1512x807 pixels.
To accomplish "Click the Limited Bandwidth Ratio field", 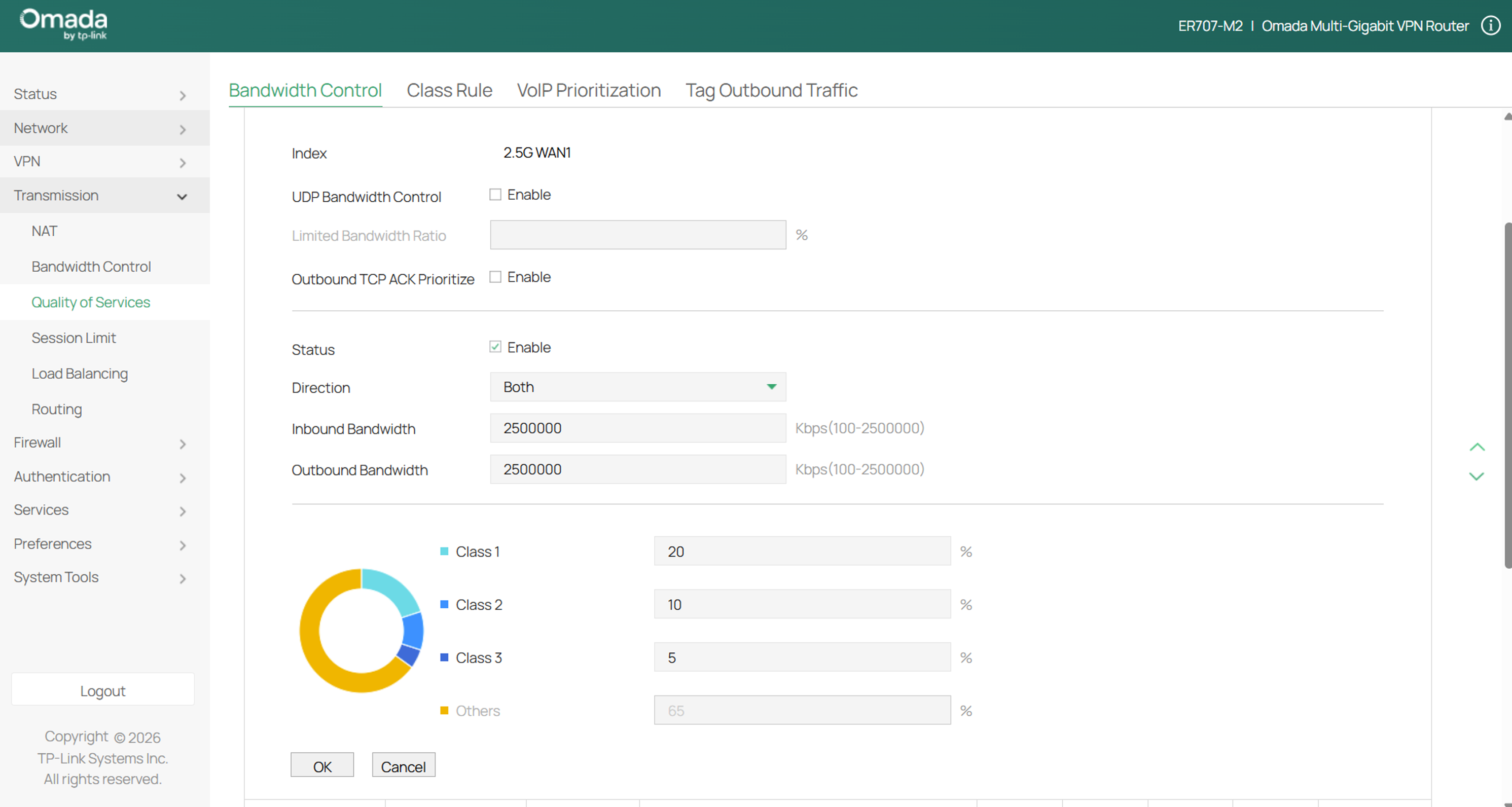I will [x=638, y=235].
